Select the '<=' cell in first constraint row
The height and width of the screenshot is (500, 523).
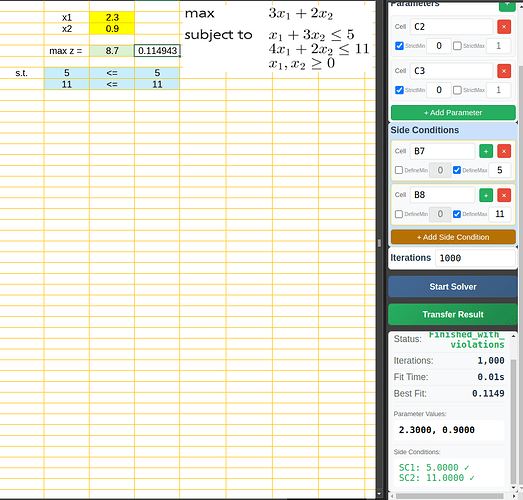pos(112,73)
